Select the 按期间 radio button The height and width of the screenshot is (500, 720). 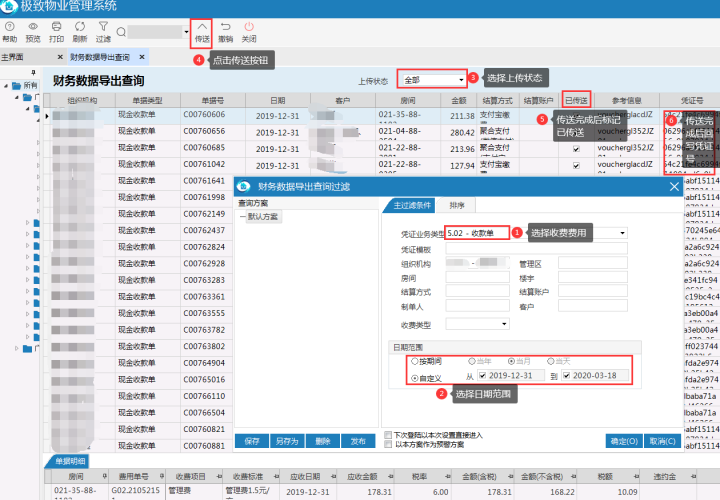tap(415, 361)
